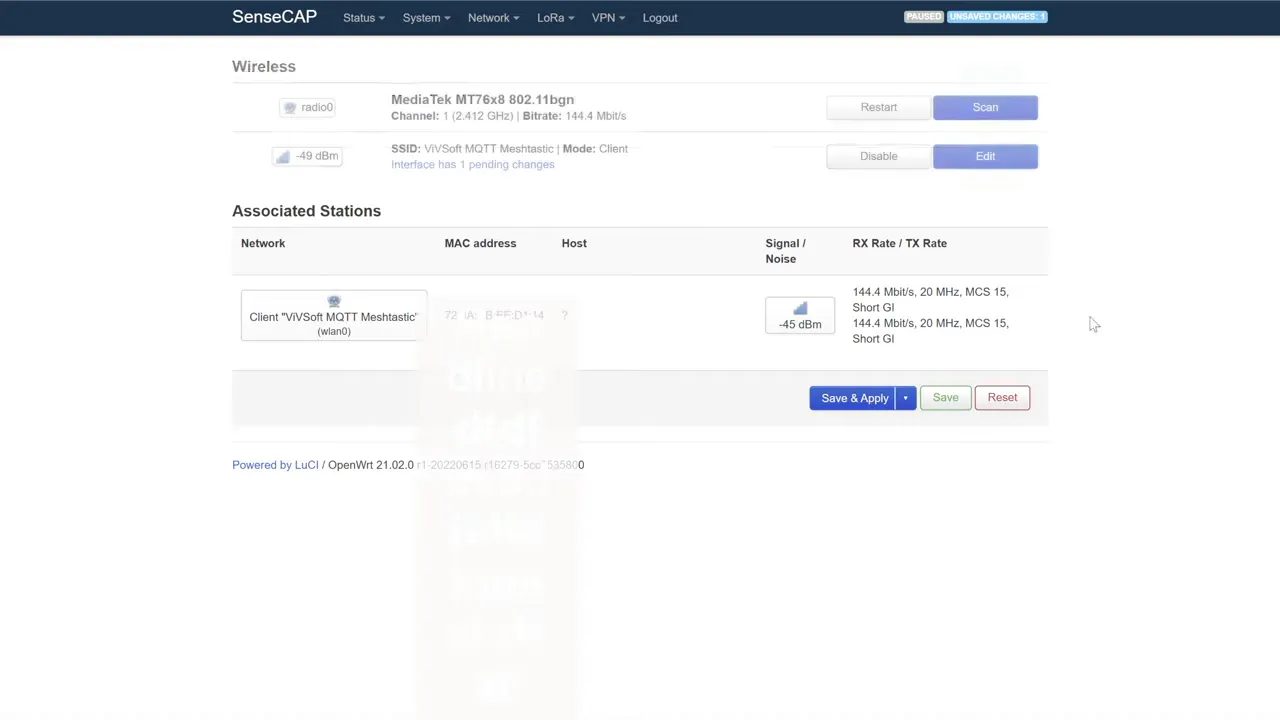This screenshot has width=1280, height=720.
Task: Click the PAUSED status badge
Action: click(923, 17)
